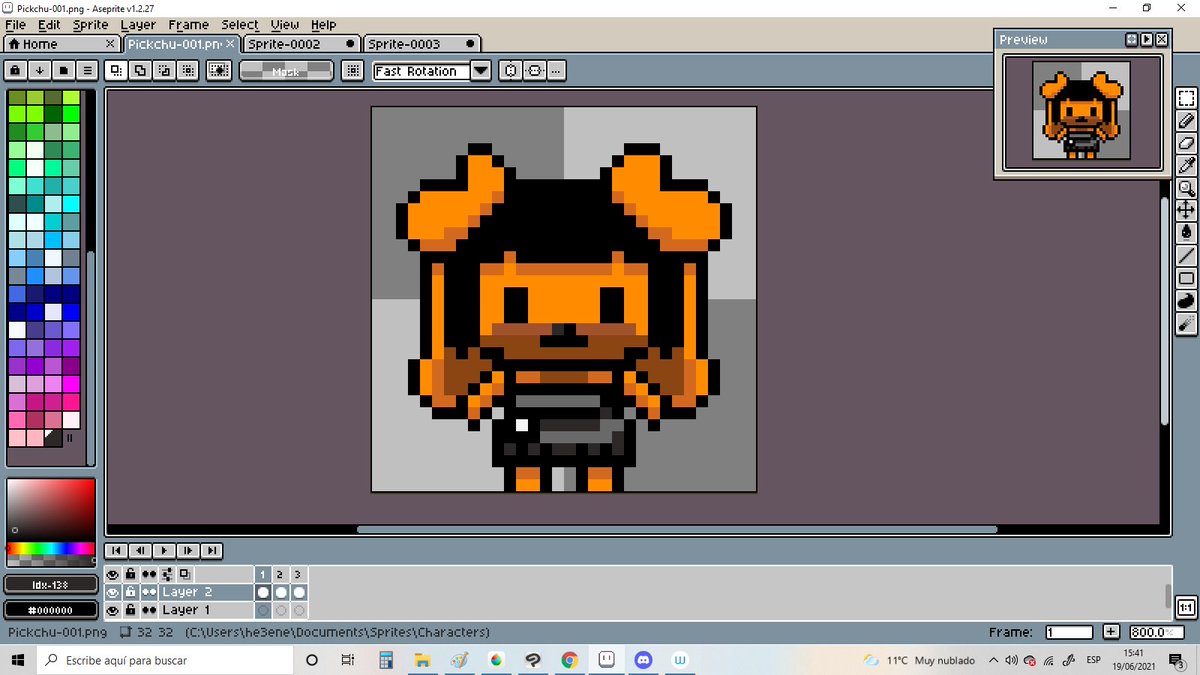1200x675 pixels.
Task: Select the Eraser tool
Action: click(x=1186, y=143)
